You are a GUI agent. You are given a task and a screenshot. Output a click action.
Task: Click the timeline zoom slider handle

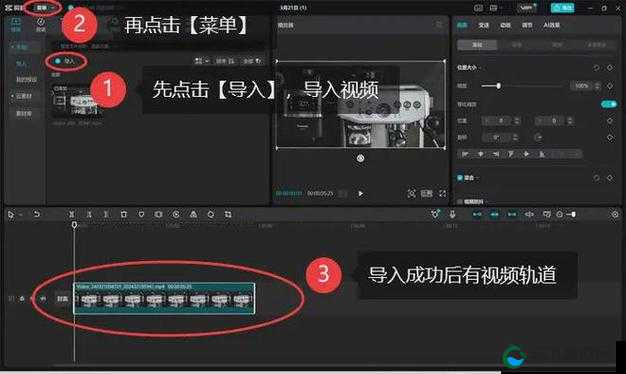pos(573,214)
